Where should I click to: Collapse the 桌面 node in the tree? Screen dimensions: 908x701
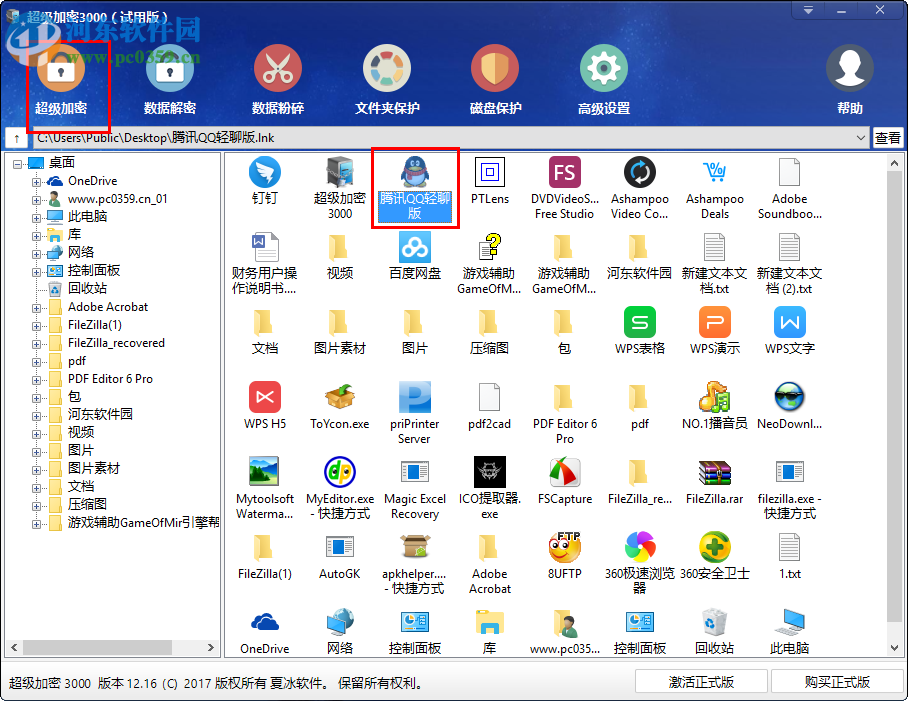tap(16, 162)
